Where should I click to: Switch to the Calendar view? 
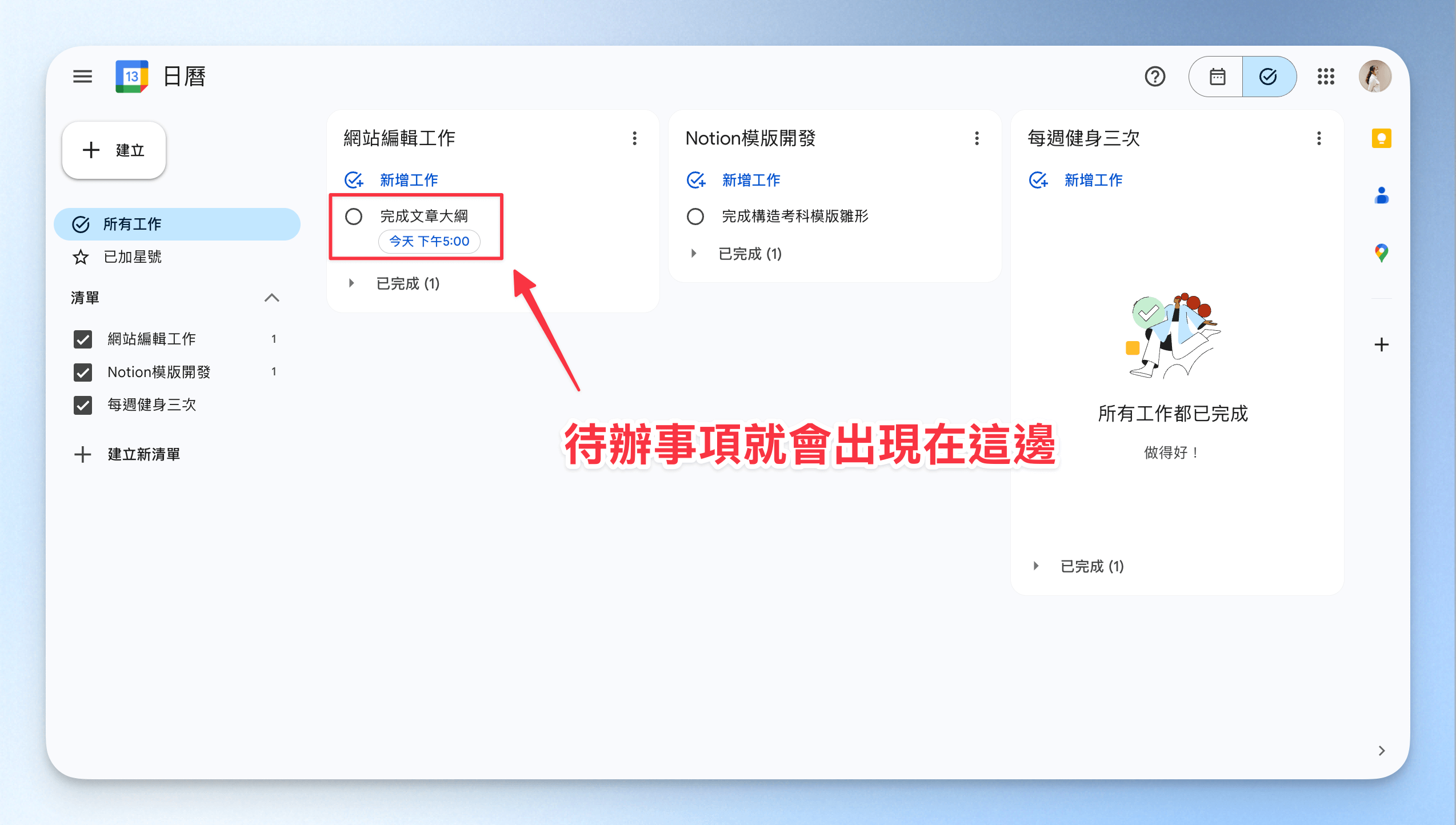pyautogui.click(x=1217, y=76)
